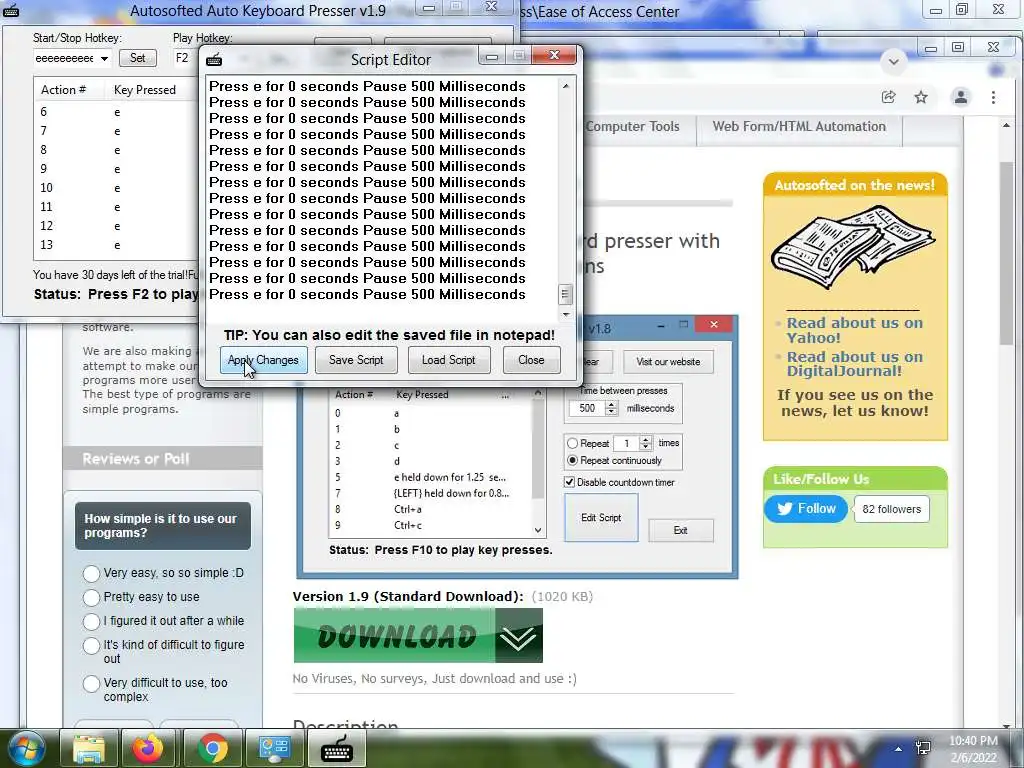Select Very difficult to use radio option
1024x768 pixels.
pyautogui.click(x=91, y=684)
